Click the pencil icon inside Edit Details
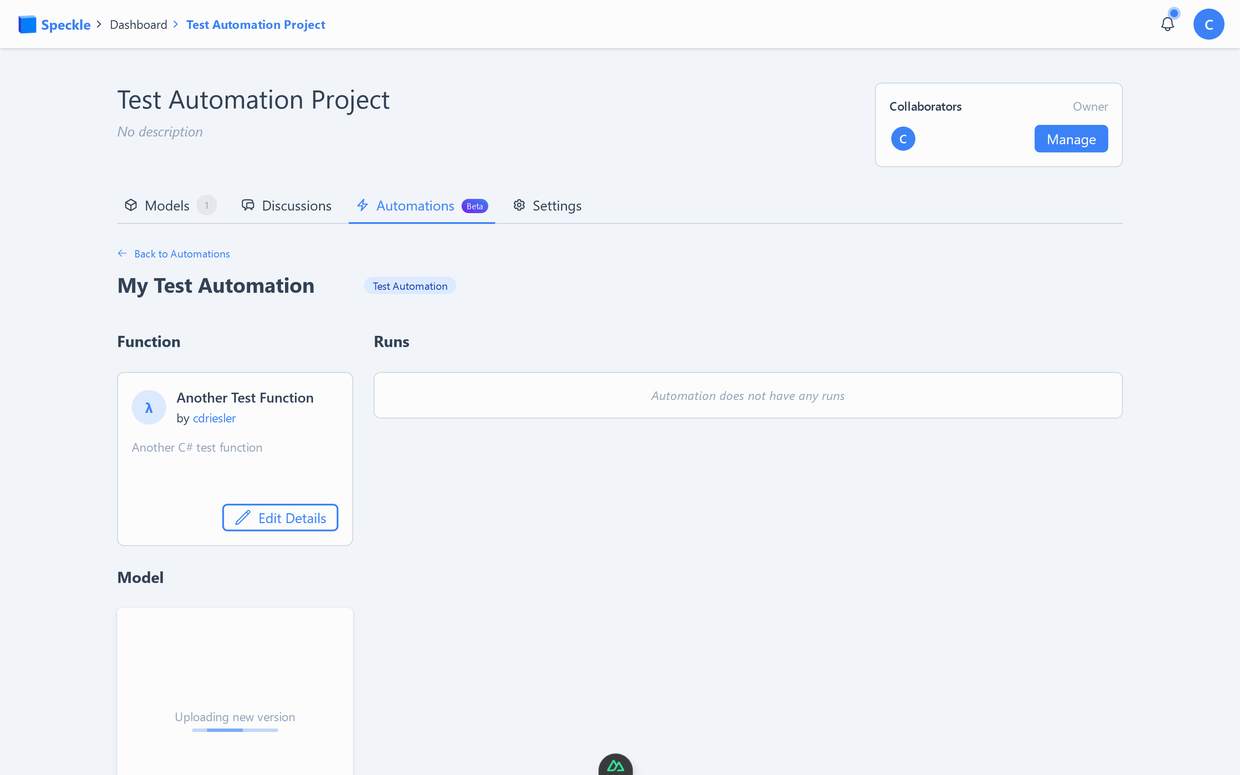1240x775 pixels. pos(243,517)
